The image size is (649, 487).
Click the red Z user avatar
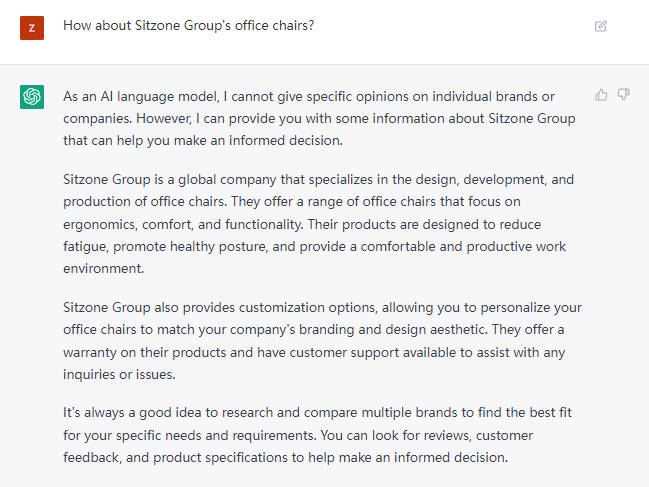pyautogui.click(x=32, y=28)
